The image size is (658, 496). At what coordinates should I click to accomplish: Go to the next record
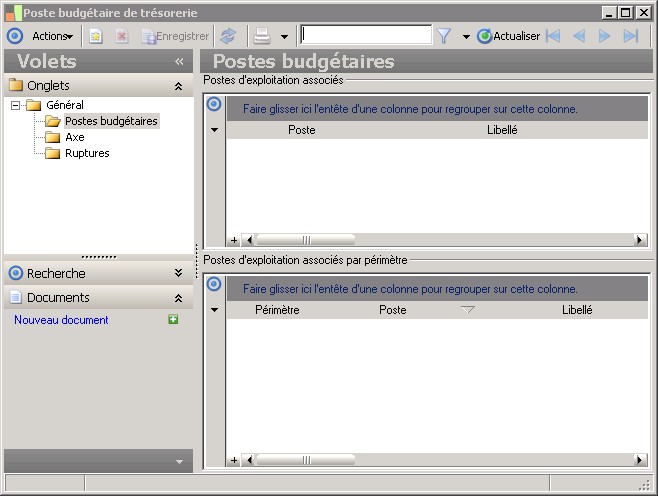click(604, 36)
